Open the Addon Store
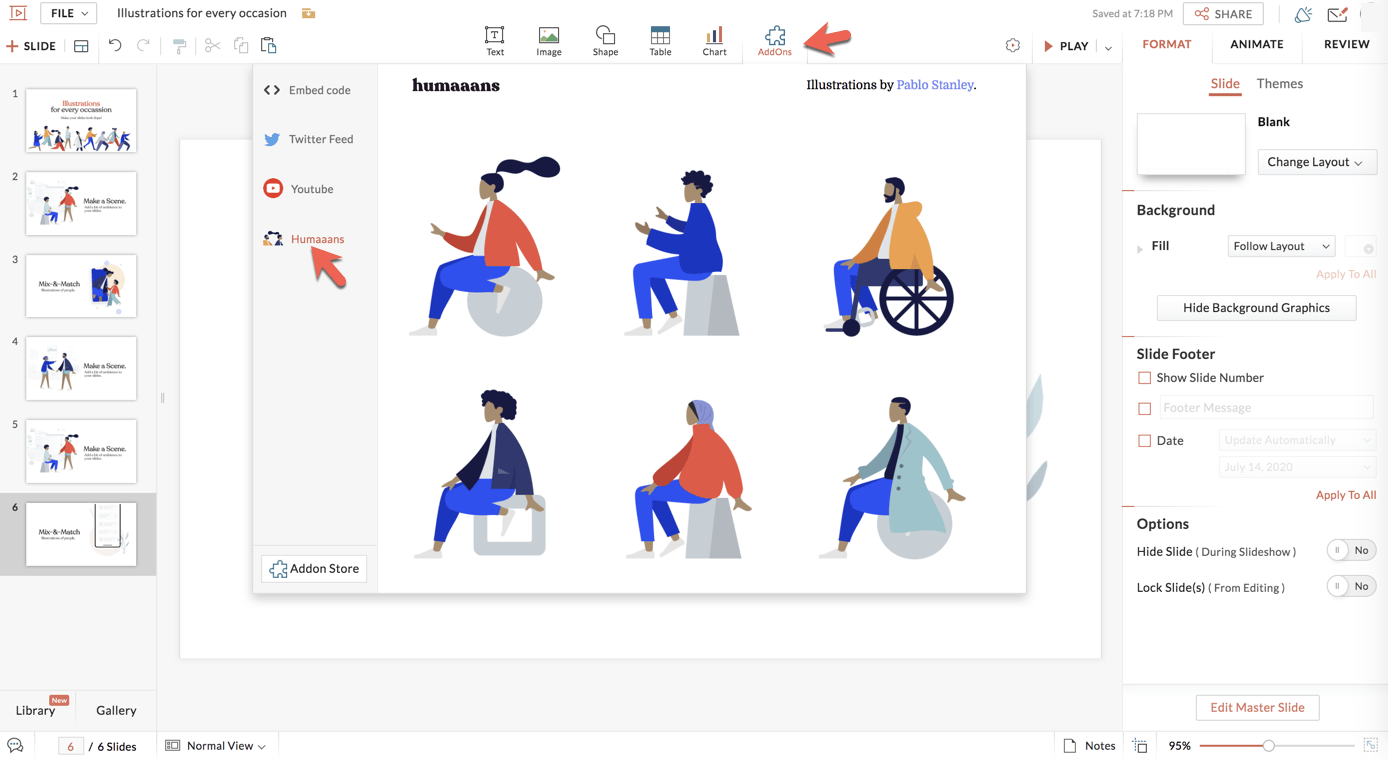Screen dimensions: 1388x760 tap(314, 569)
